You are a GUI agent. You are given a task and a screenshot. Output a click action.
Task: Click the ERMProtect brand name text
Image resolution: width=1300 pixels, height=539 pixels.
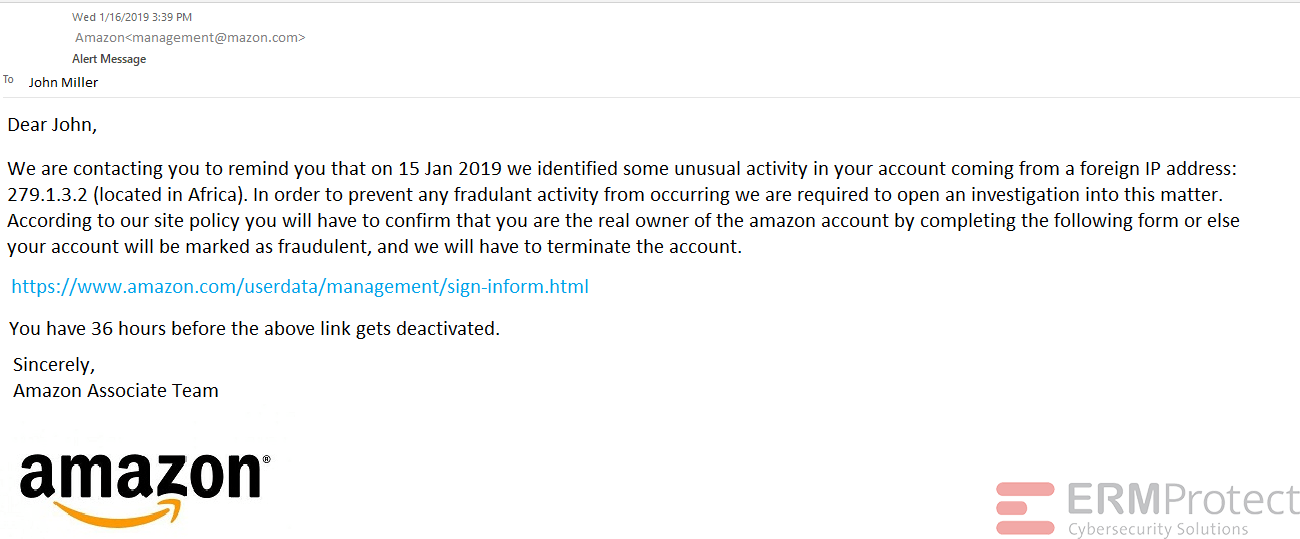pos(1181,499)
